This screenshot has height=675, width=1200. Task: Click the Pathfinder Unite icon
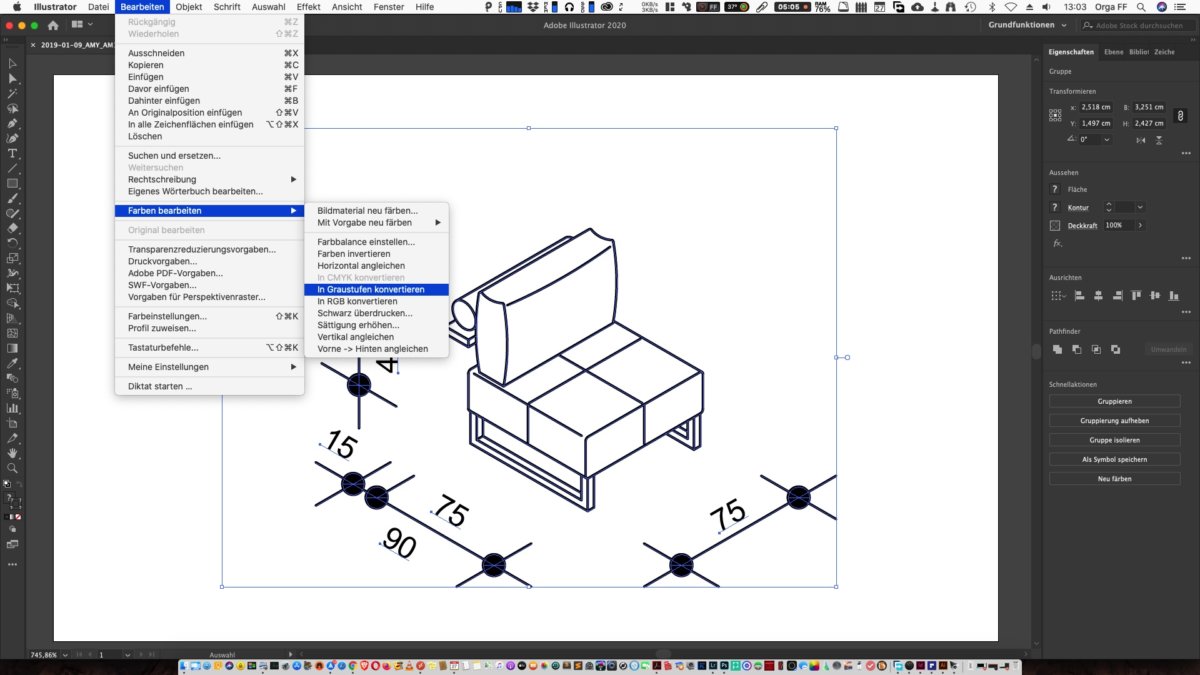(1057, 349)
